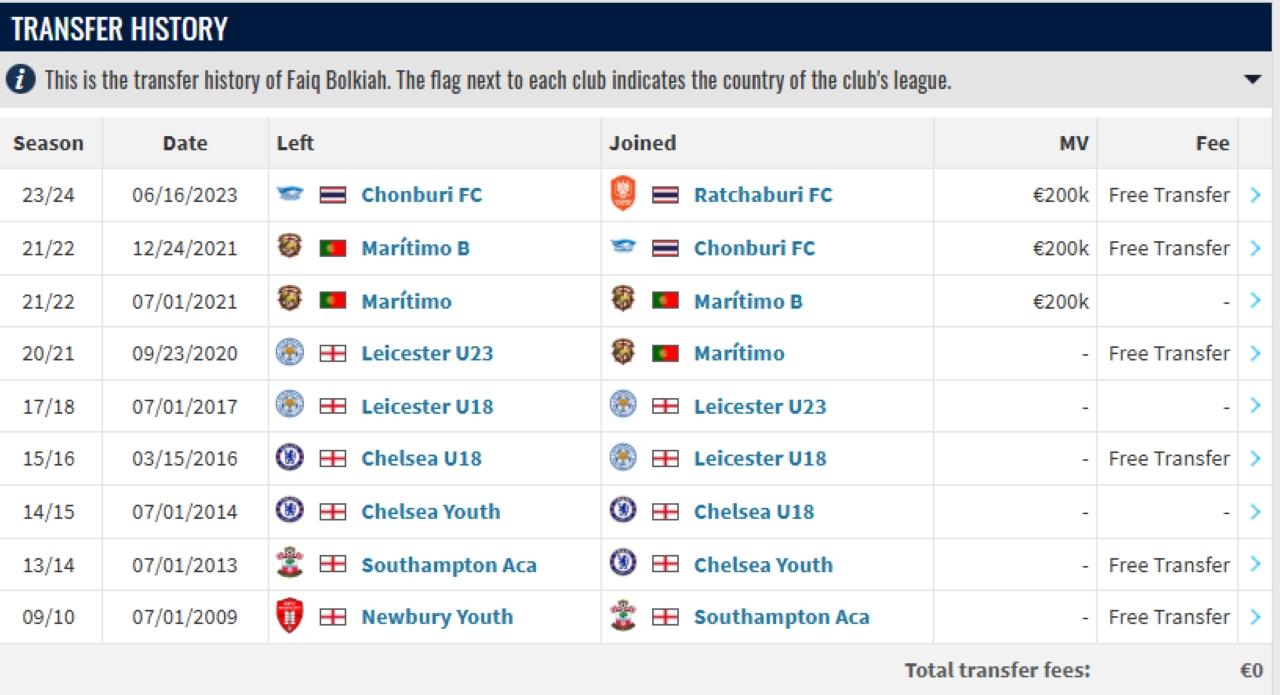Click Newbury Youth club crest icon
This screenshot has width=1280, height=695.
point(290,616)
